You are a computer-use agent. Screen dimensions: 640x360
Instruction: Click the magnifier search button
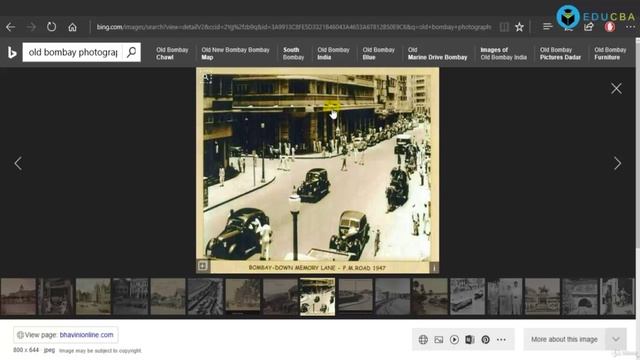tap(131, 52)
